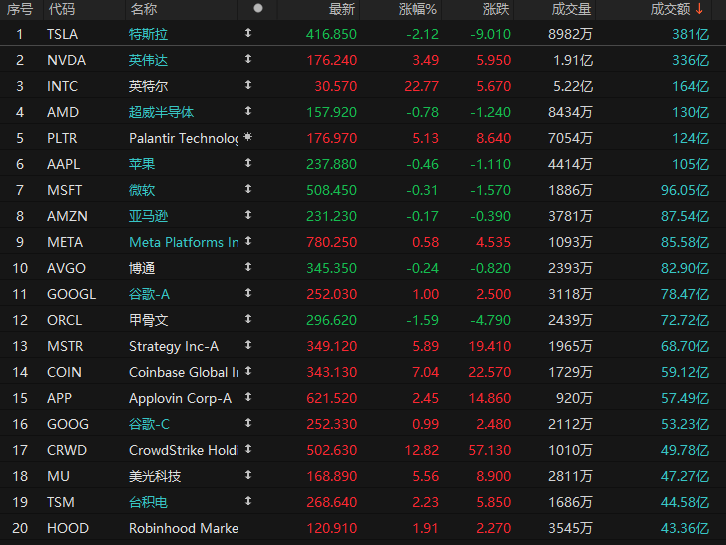The height and width of the screenshot is (545, 726).
Task: Click the marker icon in the TSLA row
Action: [x=248, y=33]
